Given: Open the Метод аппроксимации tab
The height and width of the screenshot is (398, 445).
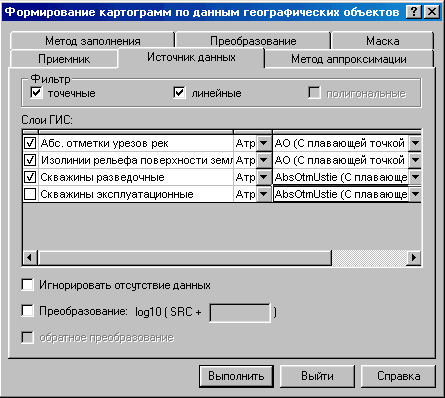Looking at the screenshot, I should point(349,59).
